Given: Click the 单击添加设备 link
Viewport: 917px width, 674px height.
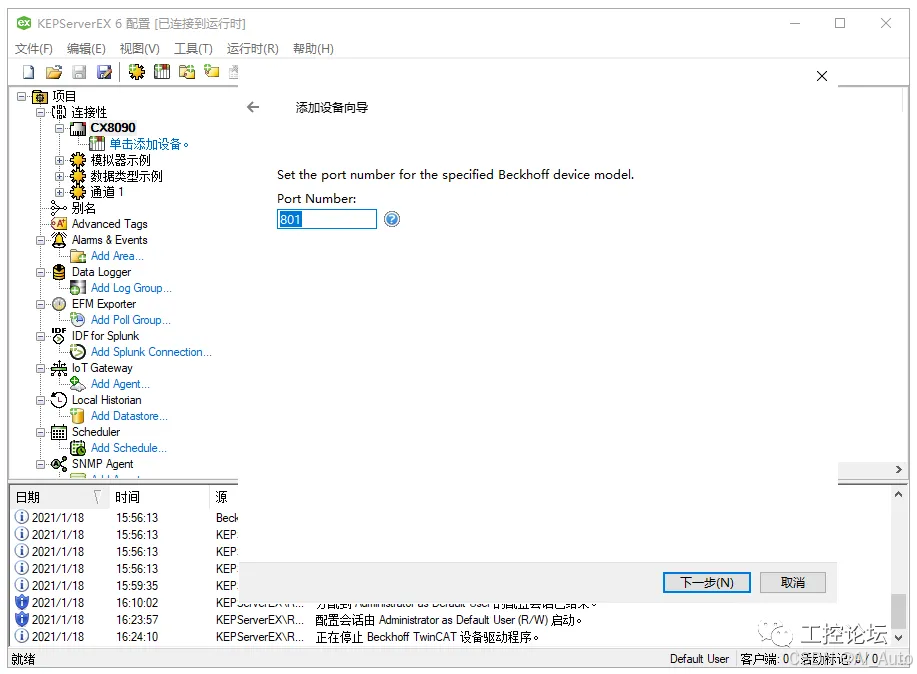Looking at the screenshot, I should [x=149, y=144].
